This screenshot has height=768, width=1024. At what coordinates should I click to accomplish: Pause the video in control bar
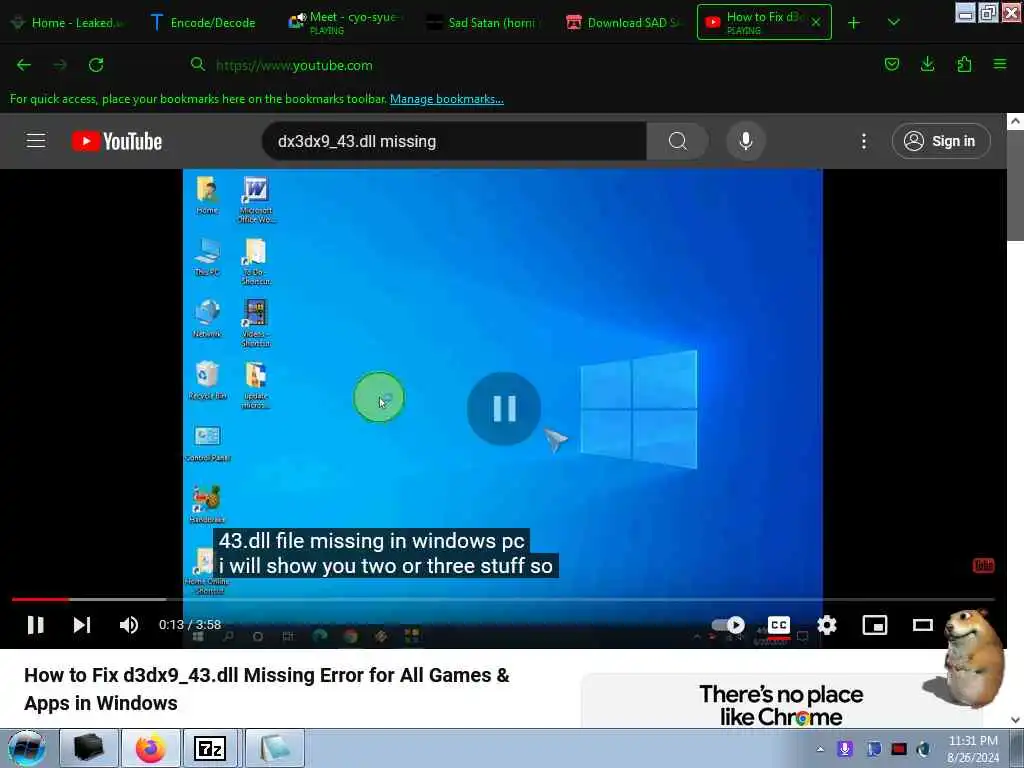click(36, 625)
